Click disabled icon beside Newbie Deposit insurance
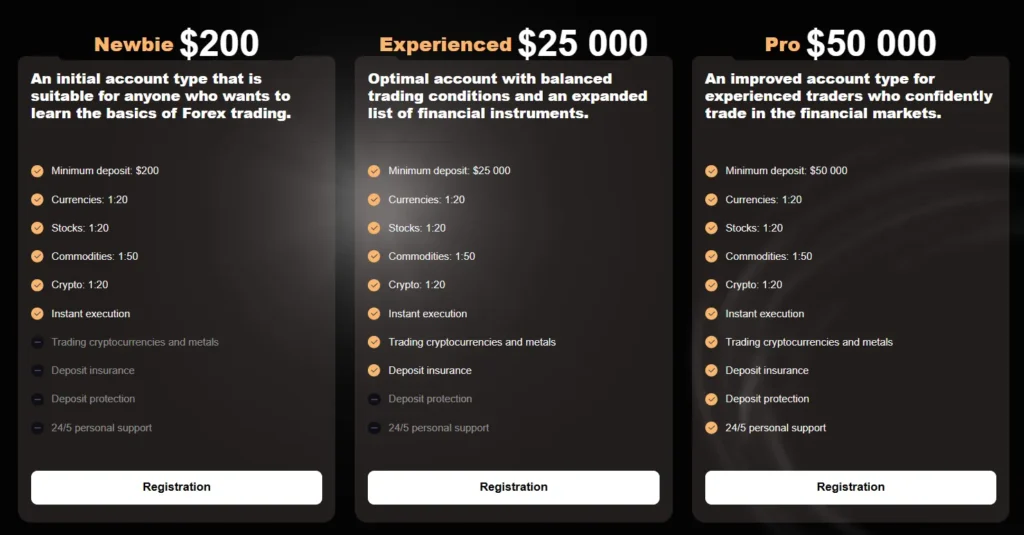Screen dimensions: 1024x535 (x=37, y=371)
